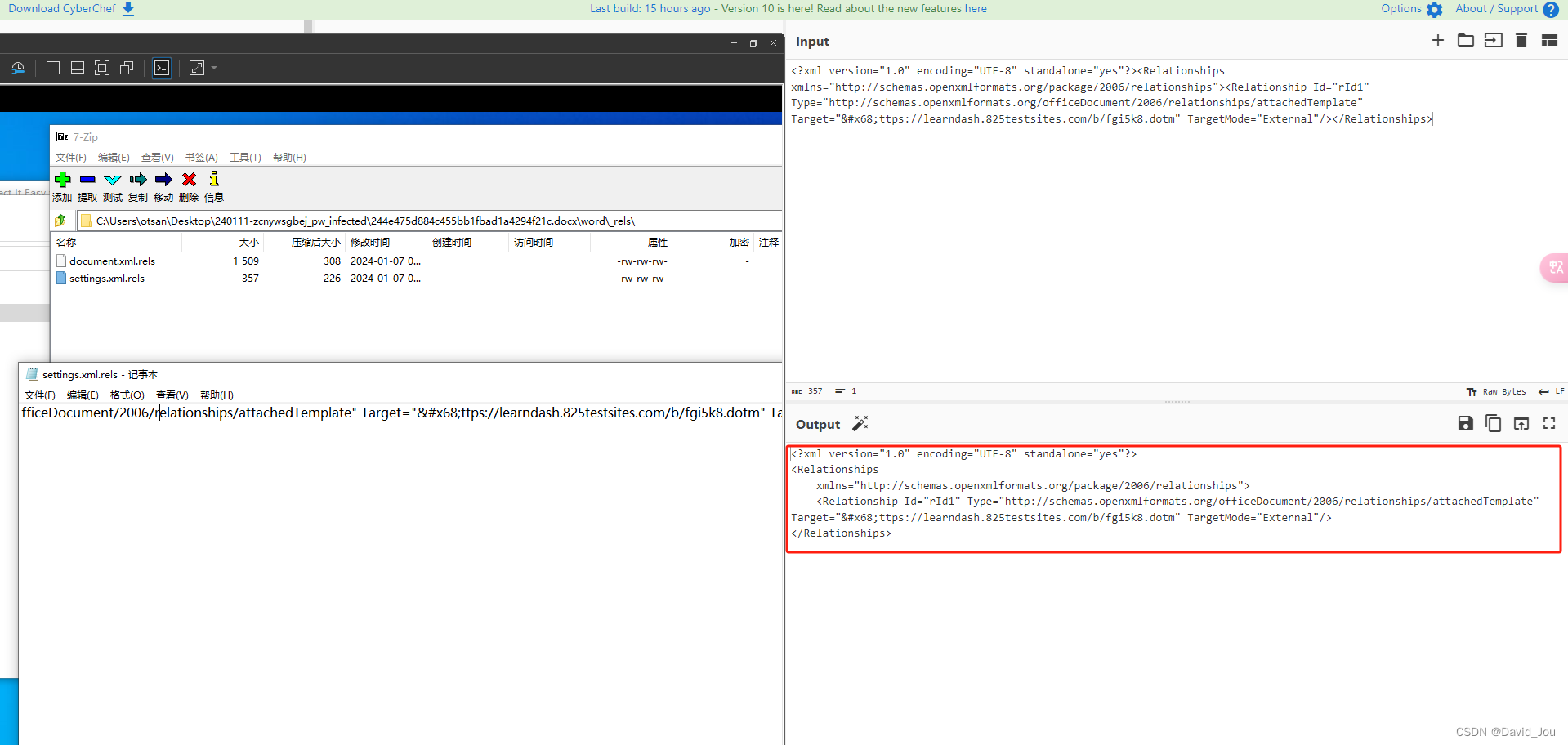Save output to file icon
Viewport: 1568px width, 745px height.
click(1466, 423)
